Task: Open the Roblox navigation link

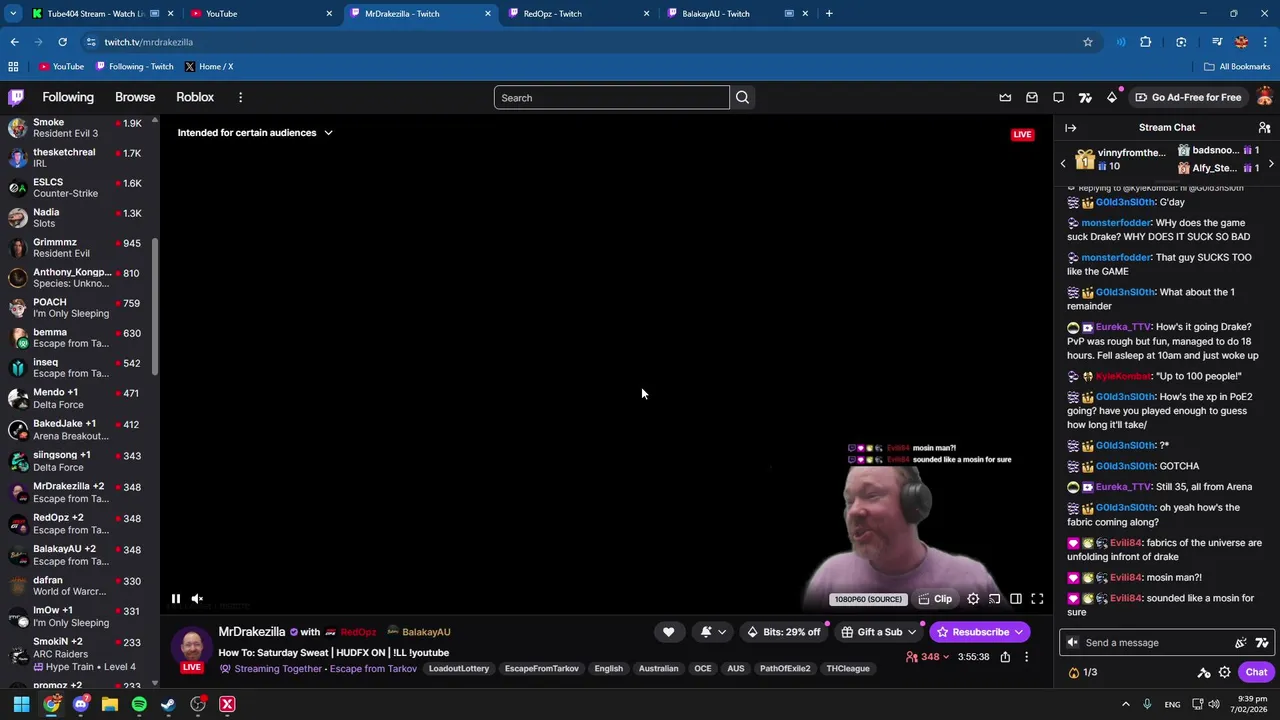Action: click(195, 97)
